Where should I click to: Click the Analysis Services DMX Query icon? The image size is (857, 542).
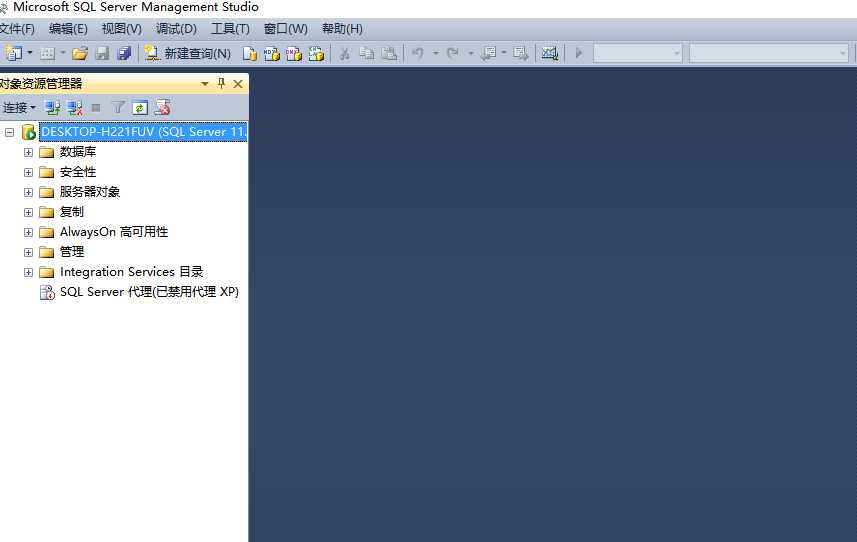pos(294,54)
